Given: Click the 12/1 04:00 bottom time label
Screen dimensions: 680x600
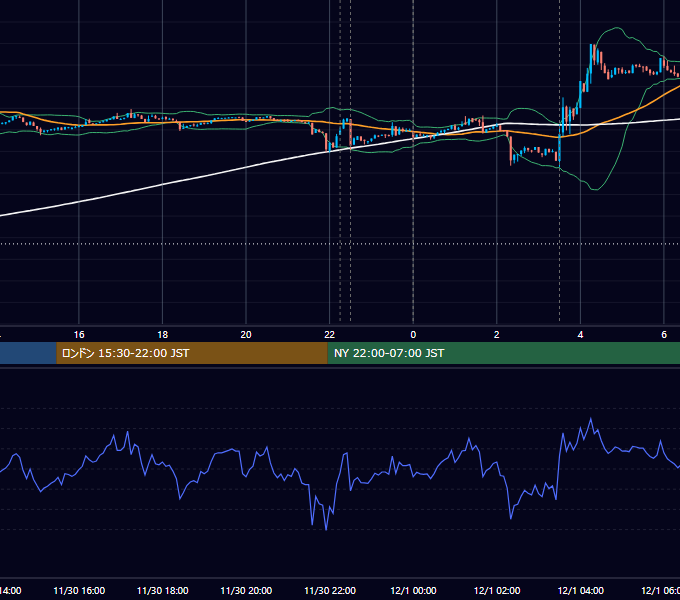Looking at the screenshot, I should click(x=581, y=590).
